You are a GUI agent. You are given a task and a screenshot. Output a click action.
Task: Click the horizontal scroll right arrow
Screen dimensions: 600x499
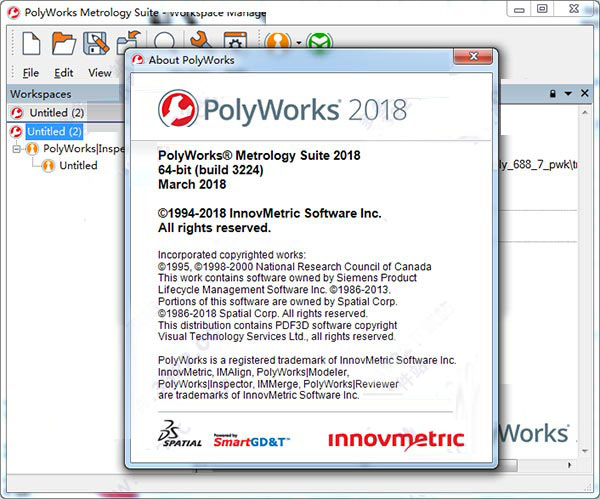[x=570, y=465]
